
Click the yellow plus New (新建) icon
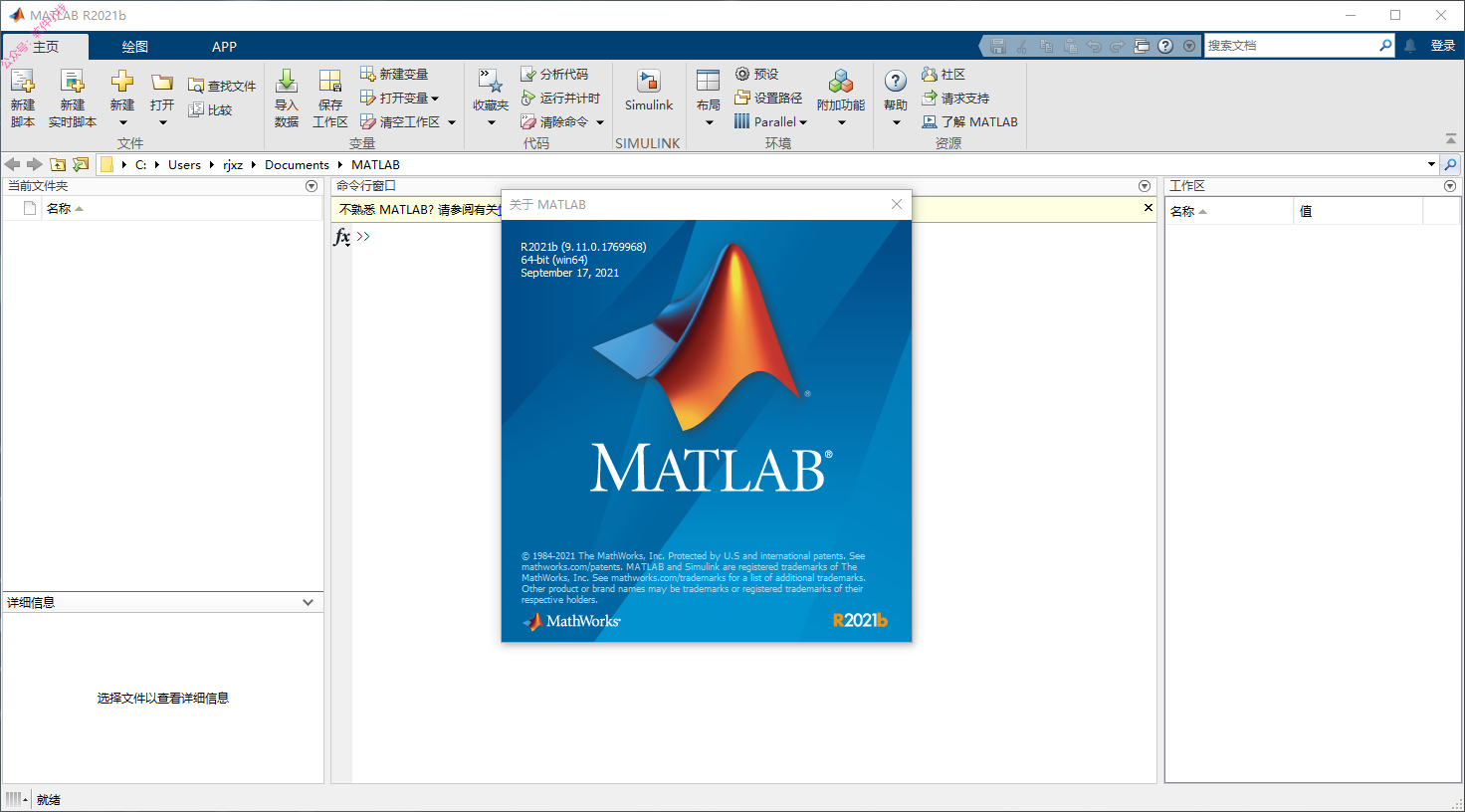(x=121, y=82)
